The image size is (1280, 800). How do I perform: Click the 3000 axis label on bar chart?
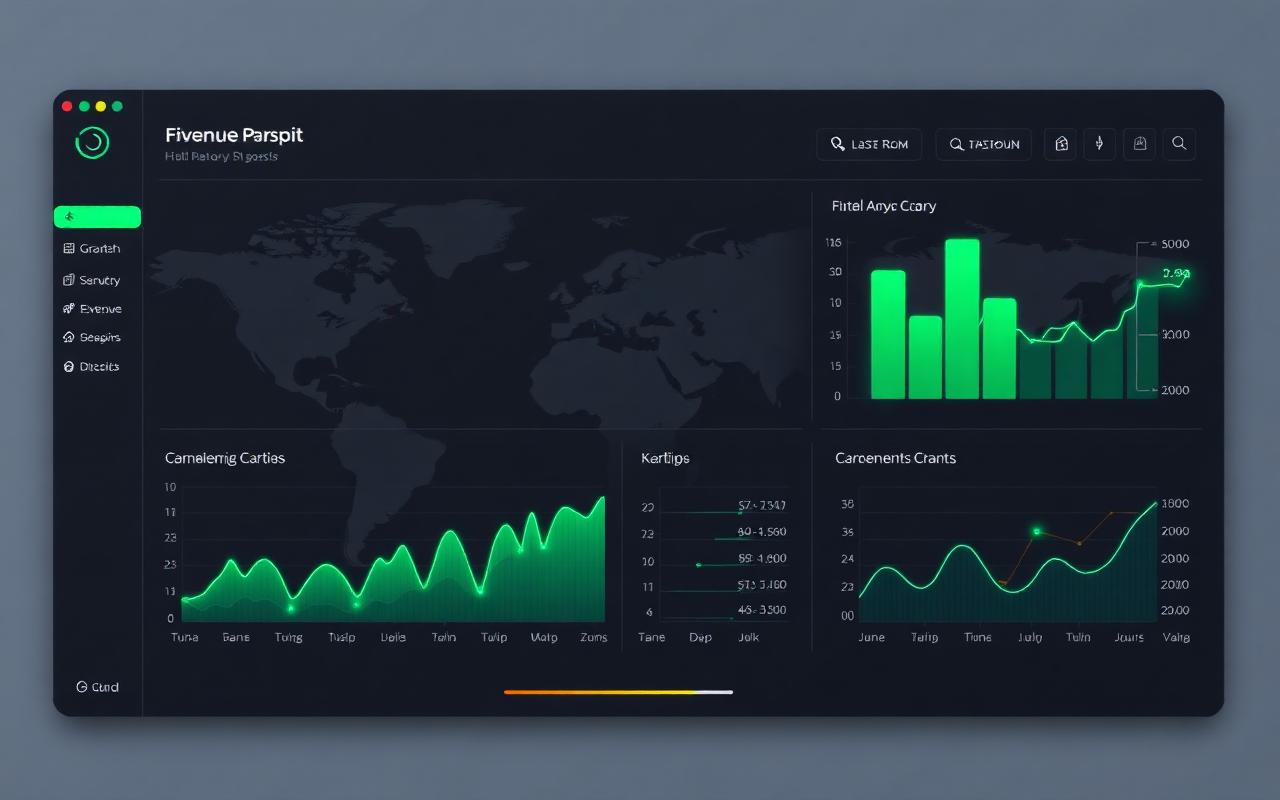1175,335
